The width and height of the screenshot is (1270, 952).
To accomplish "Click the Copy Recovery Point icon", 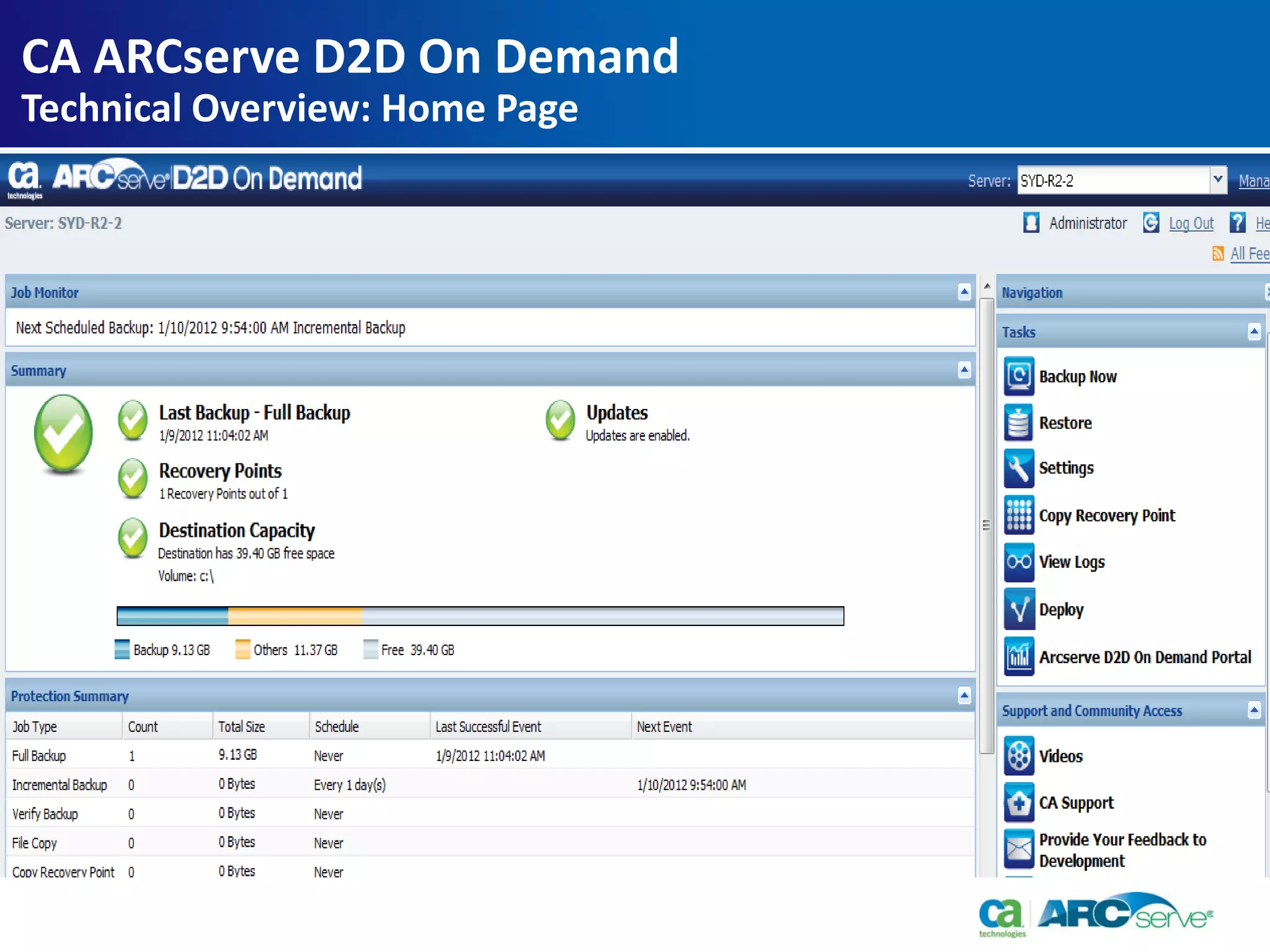I will pos(1019,515).
